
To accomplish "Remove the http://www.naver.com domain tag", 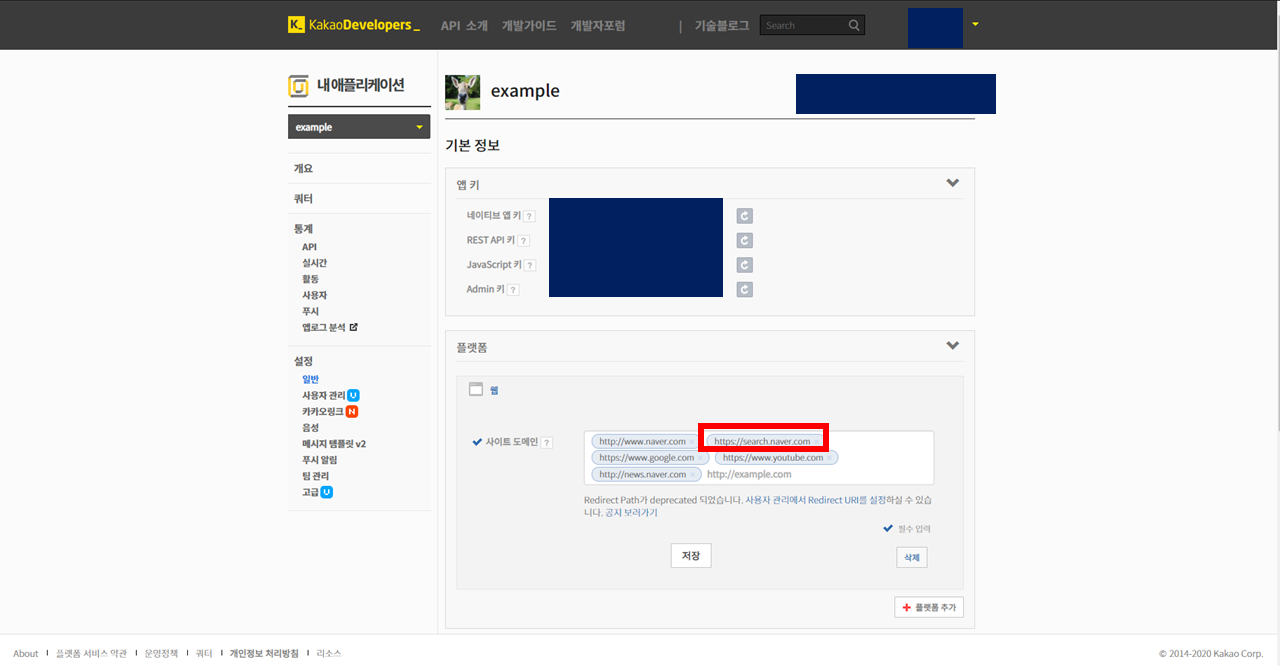I will pyautogui.click(x=692, y=442).
